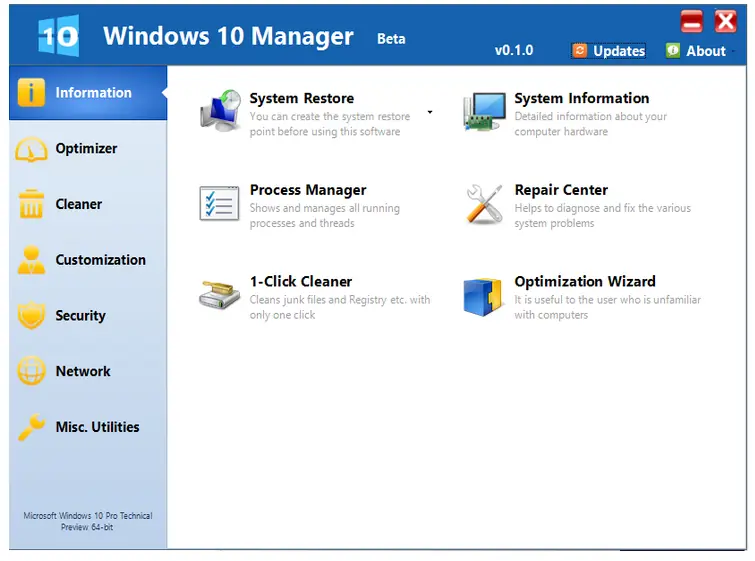The height and width of the screenshot is (561, 755).
Task: Click the System Information monitor icon
Action: [x=485, y=112]
